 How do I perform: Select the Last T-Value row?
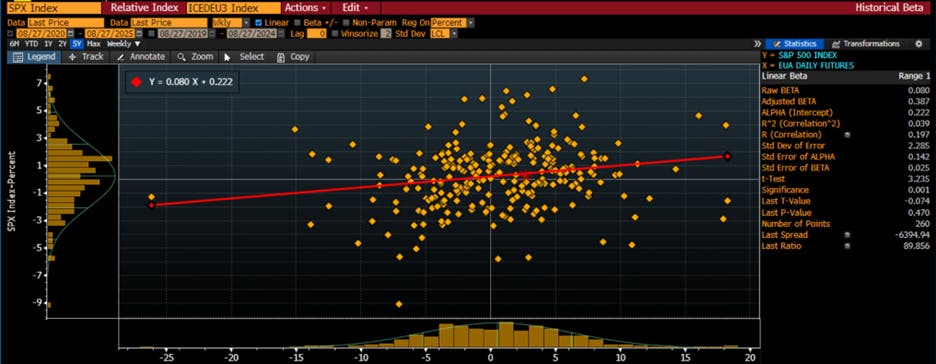[845, 201]
